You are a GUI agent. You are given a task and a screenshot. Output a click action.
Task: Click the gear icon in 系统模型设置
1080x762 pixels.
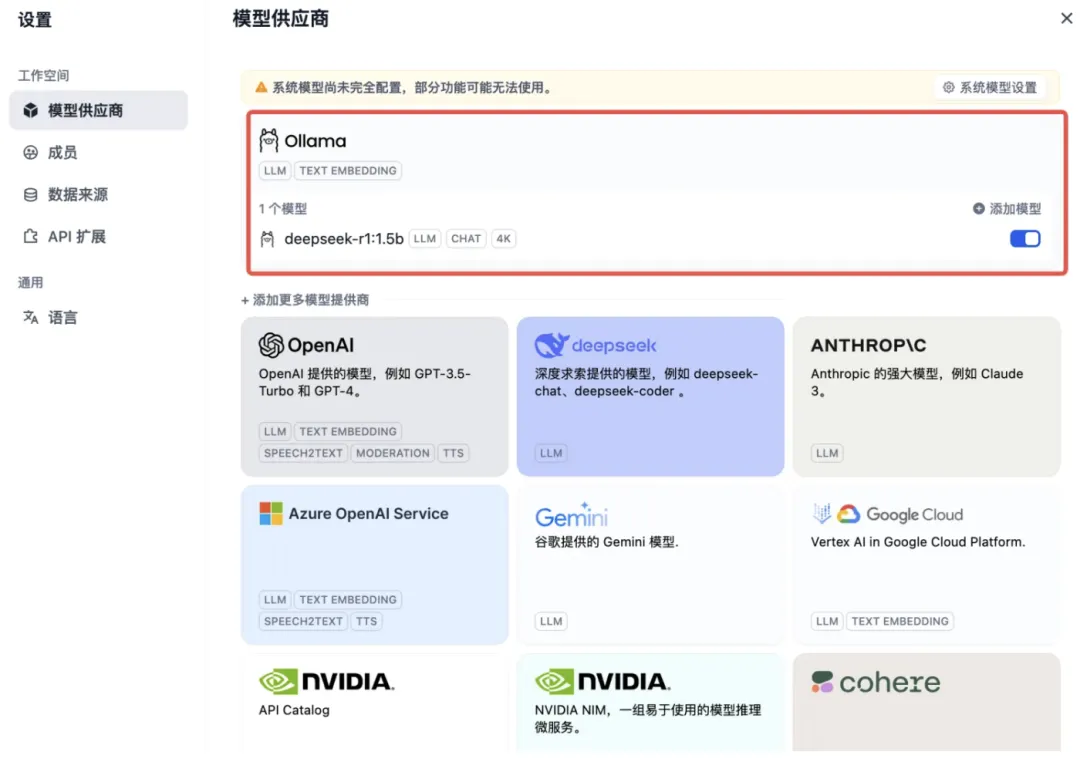coord(948,87)
